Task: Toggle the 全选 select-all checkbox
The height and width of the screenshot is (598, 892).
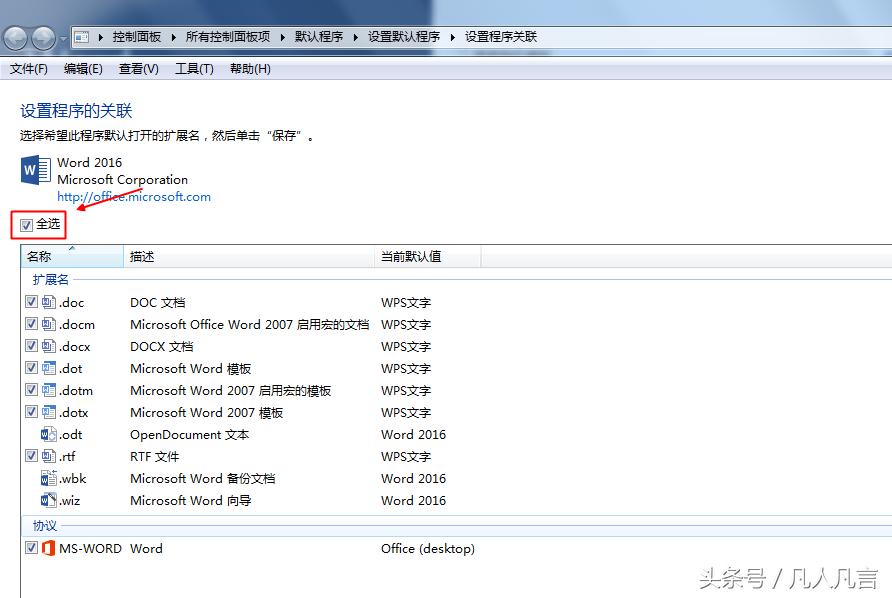Action: [x=25, y=225]
